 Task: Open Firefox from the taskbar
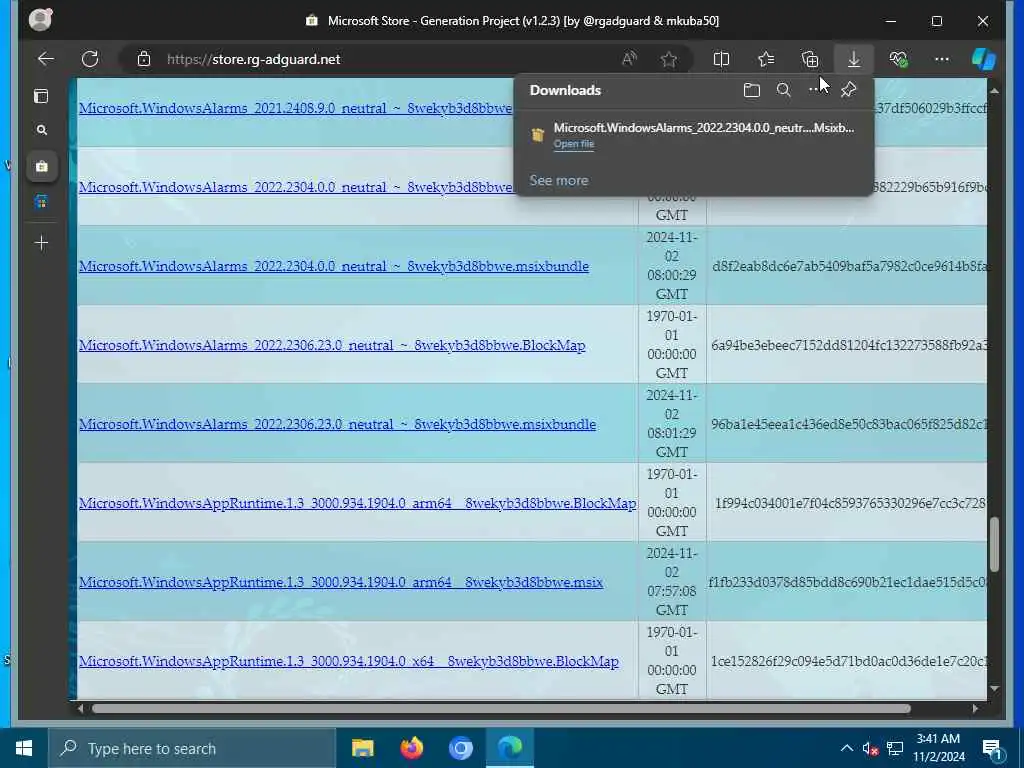pyautogui.click(x=411, y=748)
